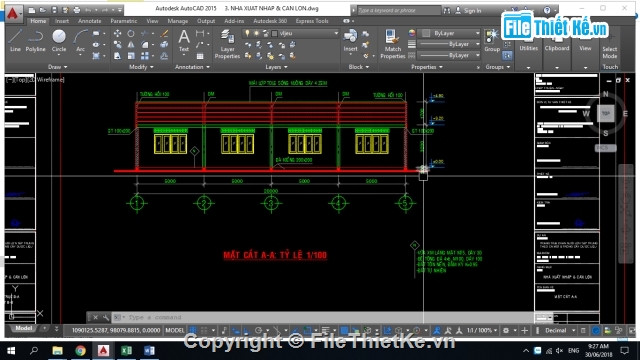
Task: Open the Express Tools tab
Action: (x=312, y=21)
